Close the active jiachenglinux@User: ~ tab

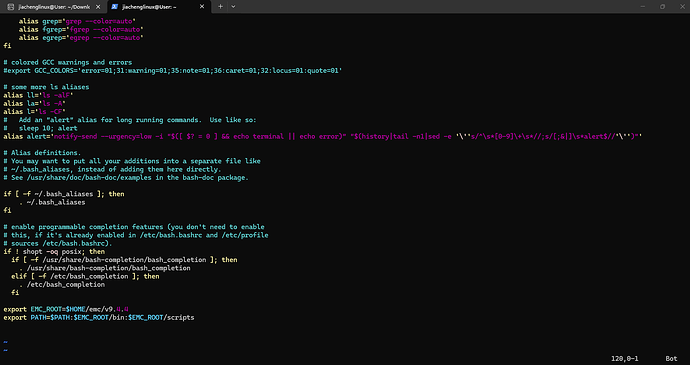(x=202, y=7)
